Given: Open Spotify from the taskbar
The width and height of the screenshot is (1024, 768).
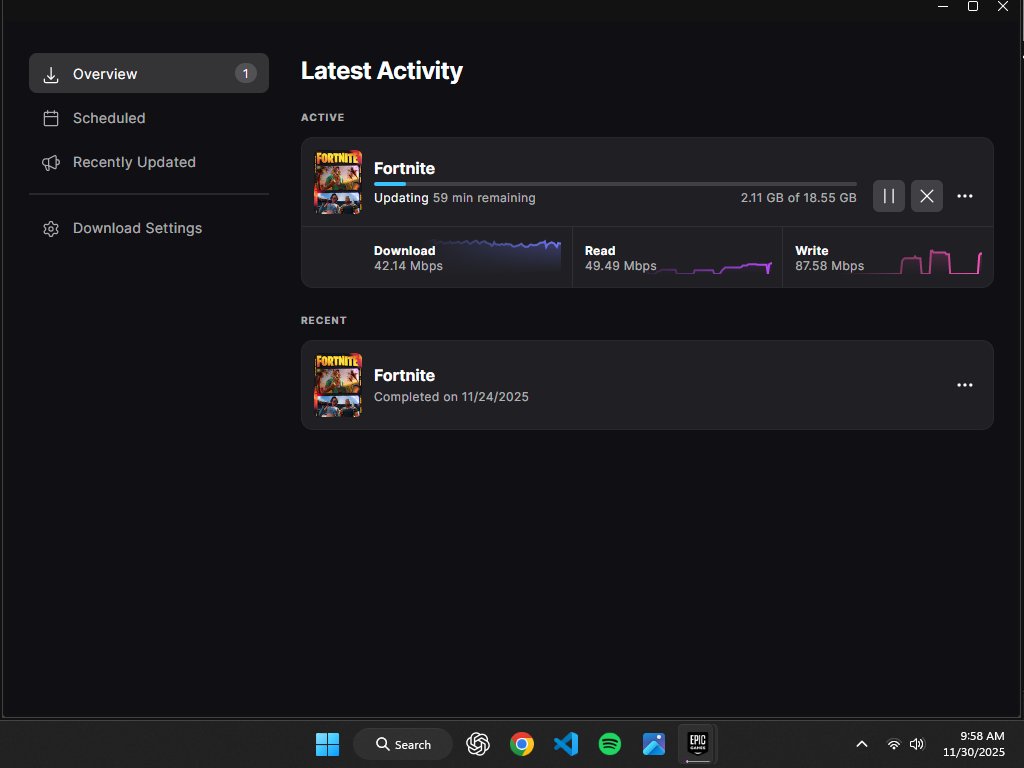Looking at the screenshot, I should 610,744.
